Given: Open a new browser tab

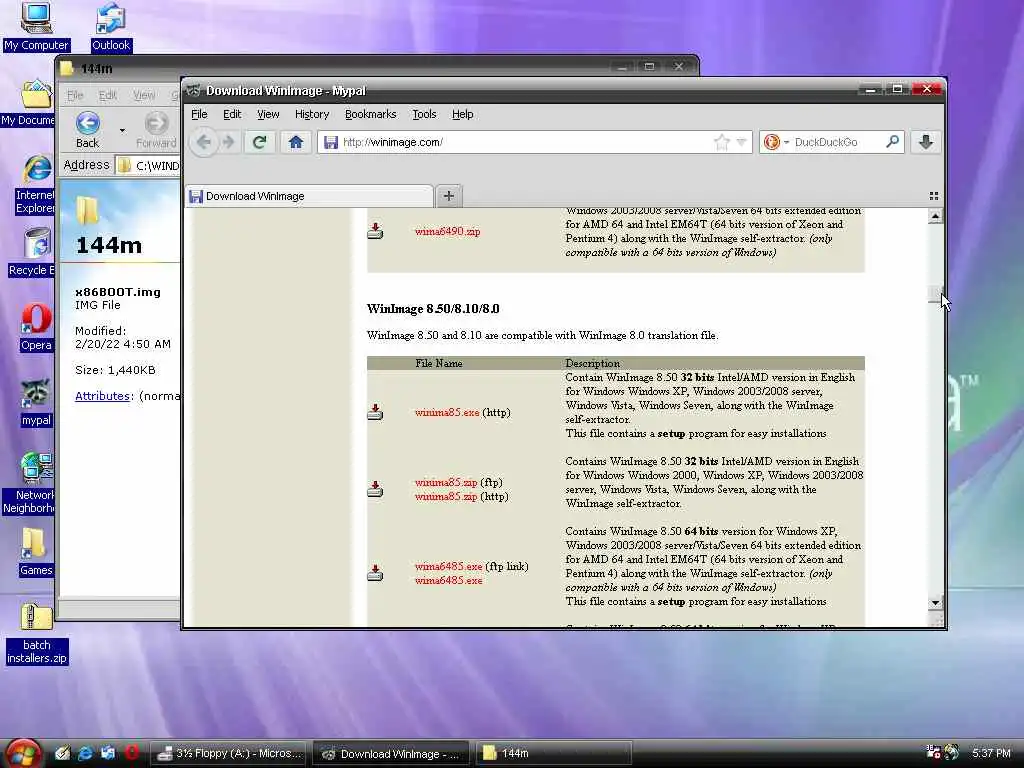Looking at the screenshot, I should (449, 195).
